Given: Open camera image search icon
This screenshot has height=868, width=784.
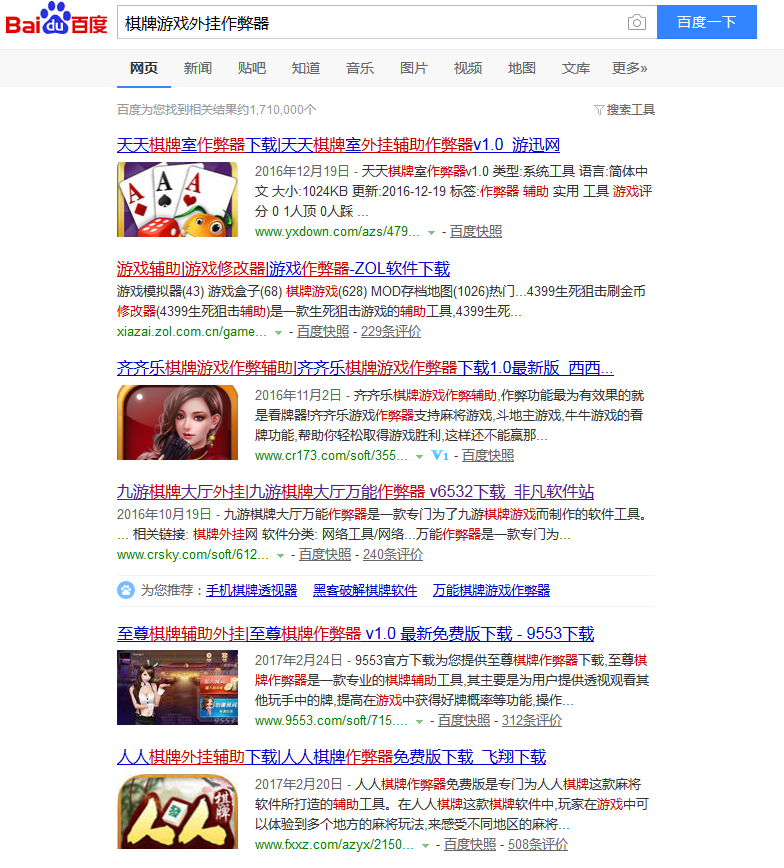Looking at the screenshot, I should coord(637,23).
